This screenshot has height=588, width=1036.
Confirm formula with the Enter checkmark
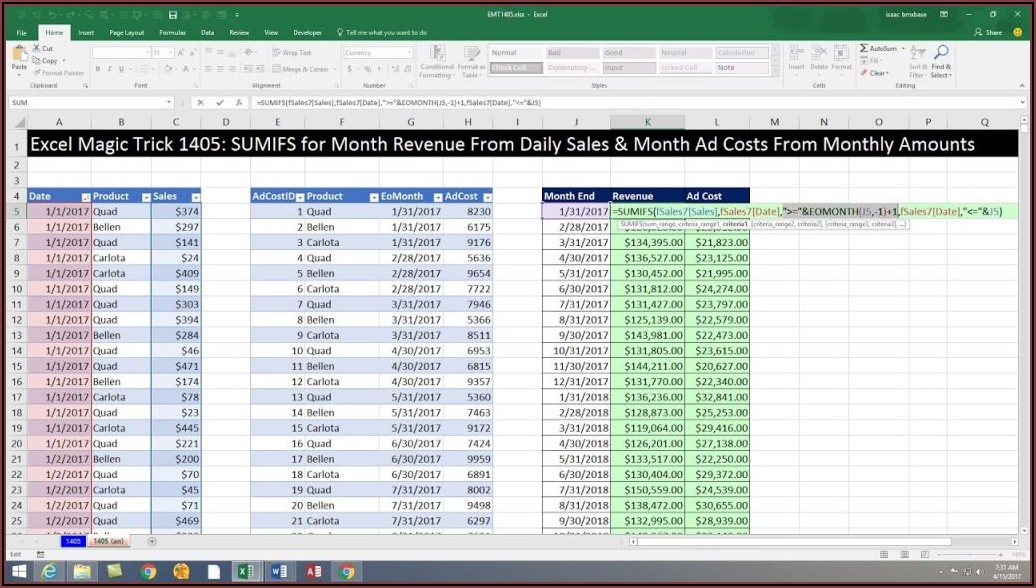pyautogui.click(x=219, y=103)
